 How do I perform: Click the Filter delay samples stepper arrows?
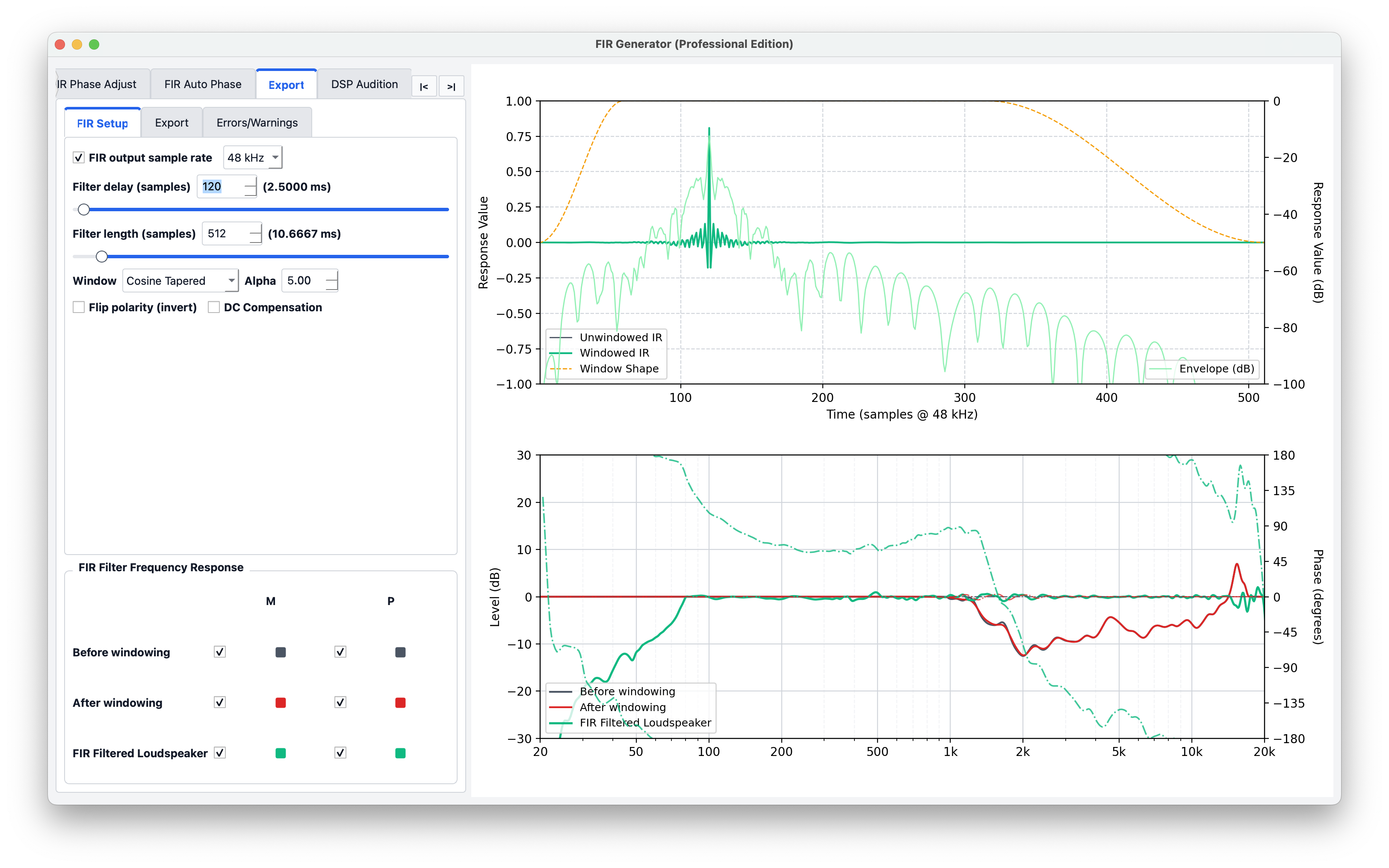250,186
